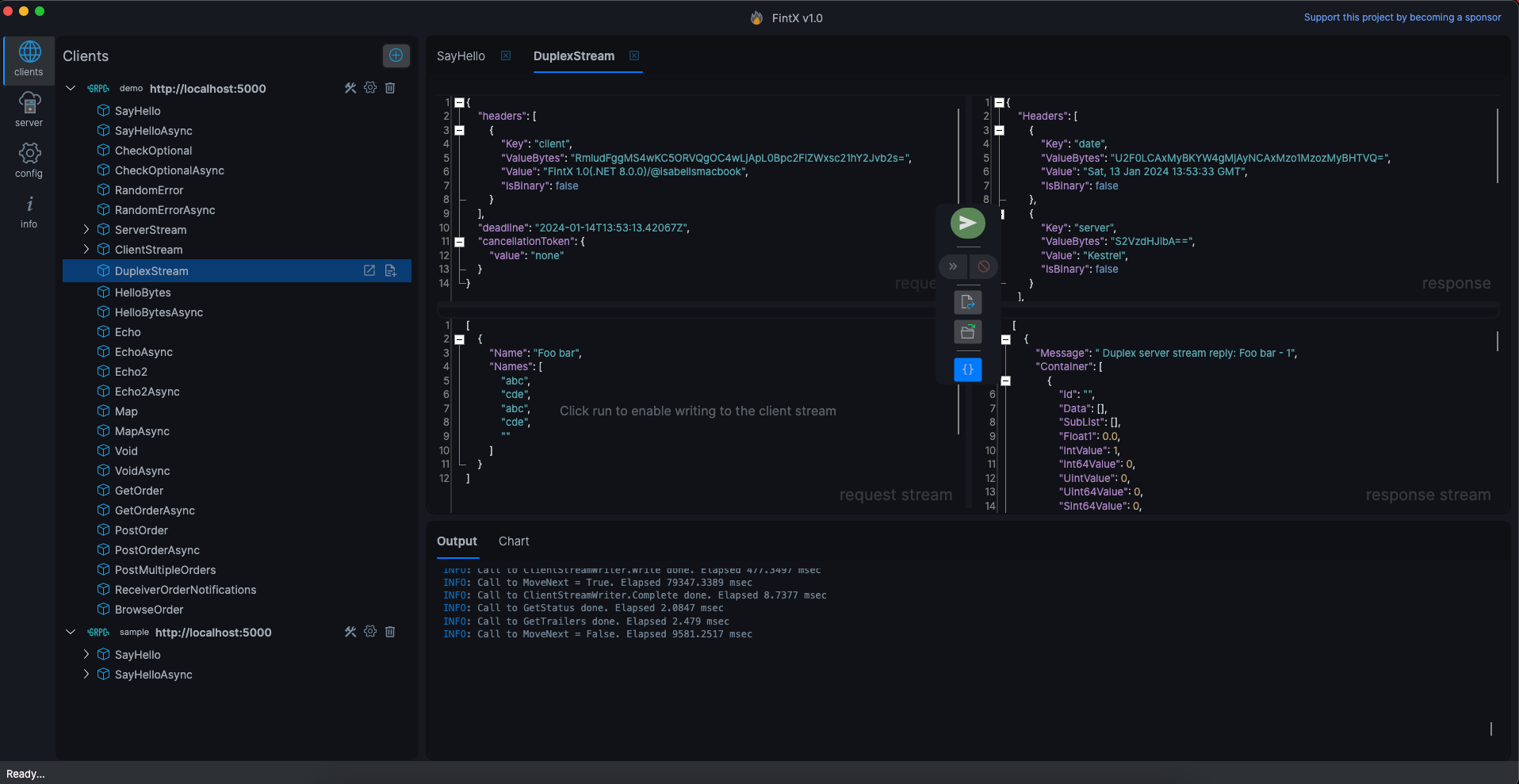Image resolution: width=1519 pixels, height=784 pixels.
Task: Click the add client plus button
Action: pos(396,55)
